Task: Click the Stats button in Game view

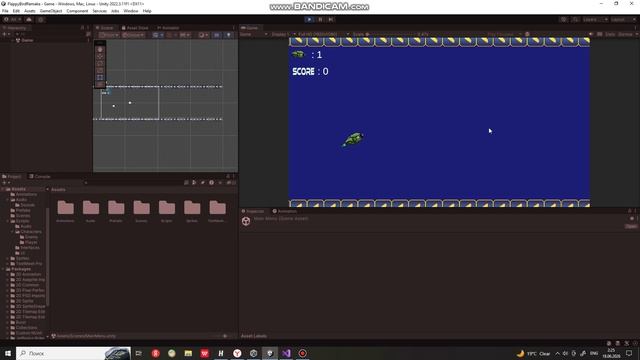Action: [610, 34]
